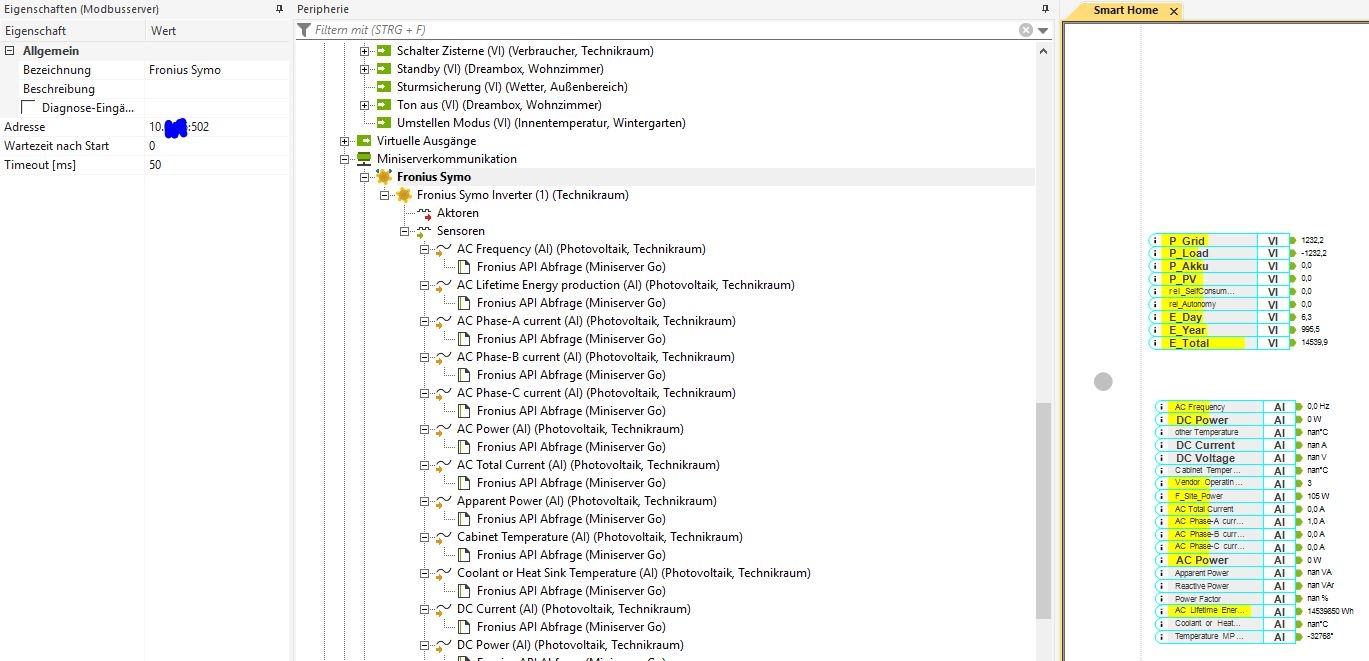
Task: Click the green icon of Ton aus (VI)
Action: [x=384, y=105]
